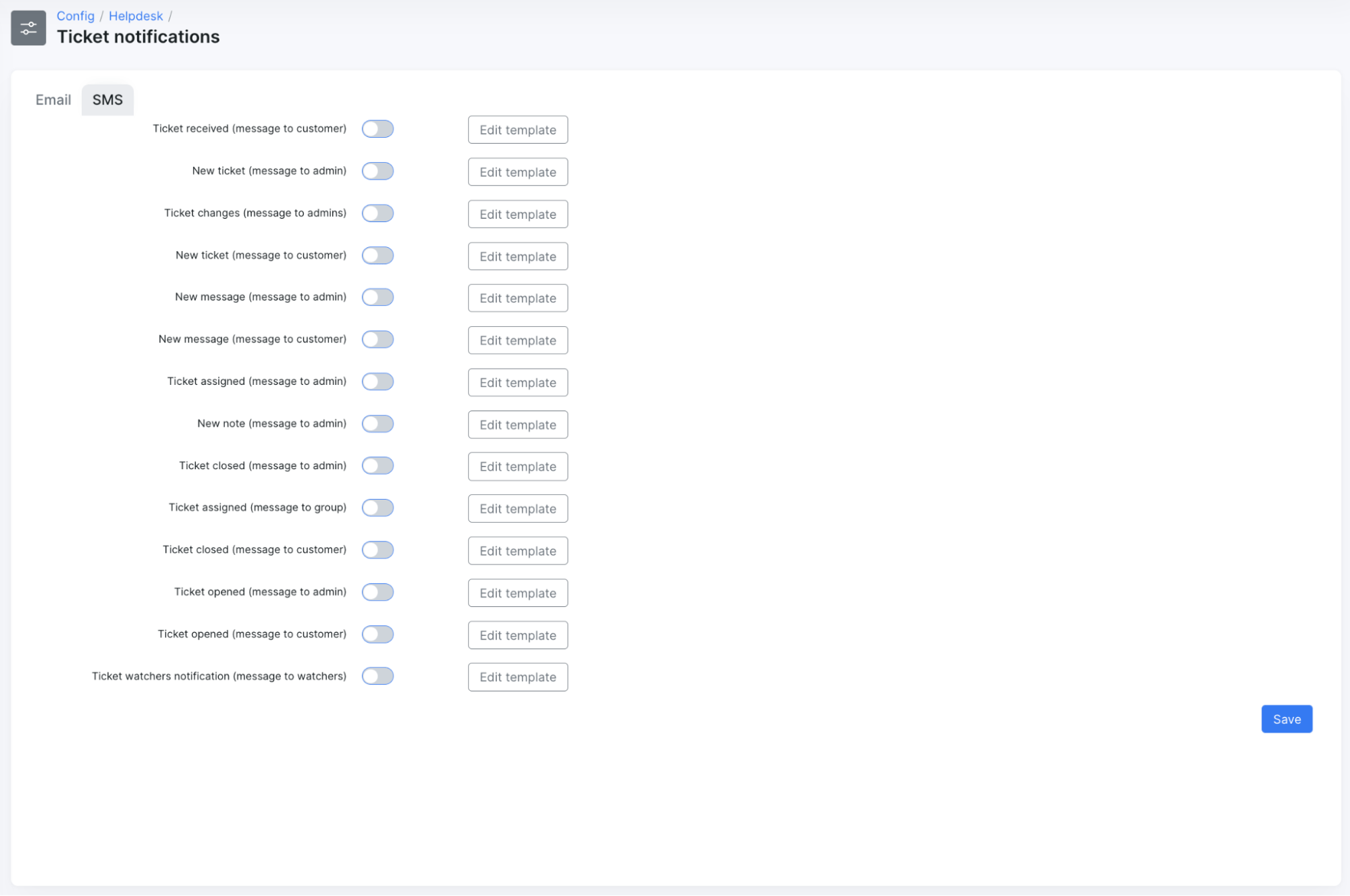
Task: Open the Config breadcrumb link
Action: tap(75, 16)
